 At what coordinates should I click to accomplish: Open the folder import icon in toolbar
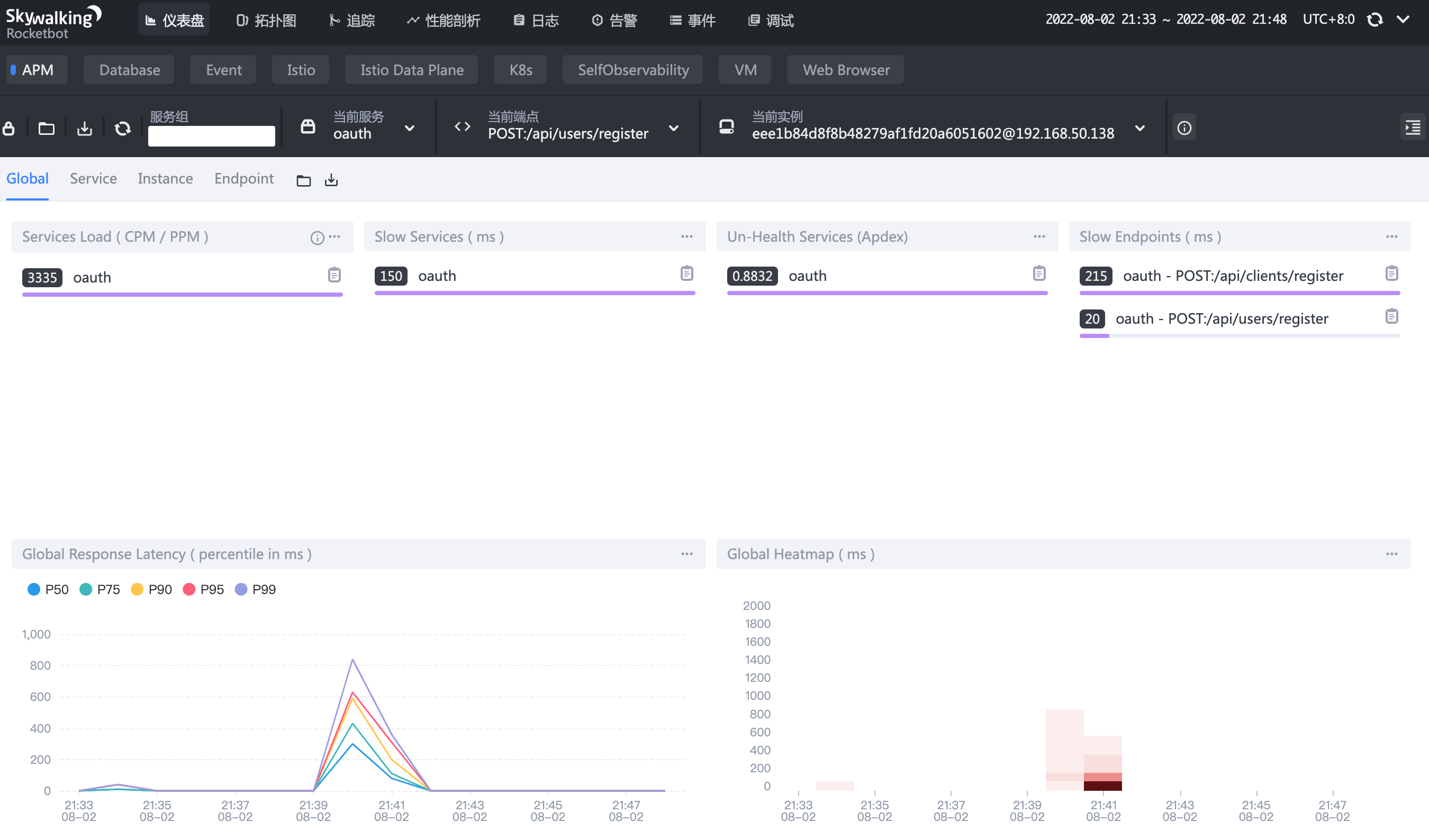pos(47,129)
